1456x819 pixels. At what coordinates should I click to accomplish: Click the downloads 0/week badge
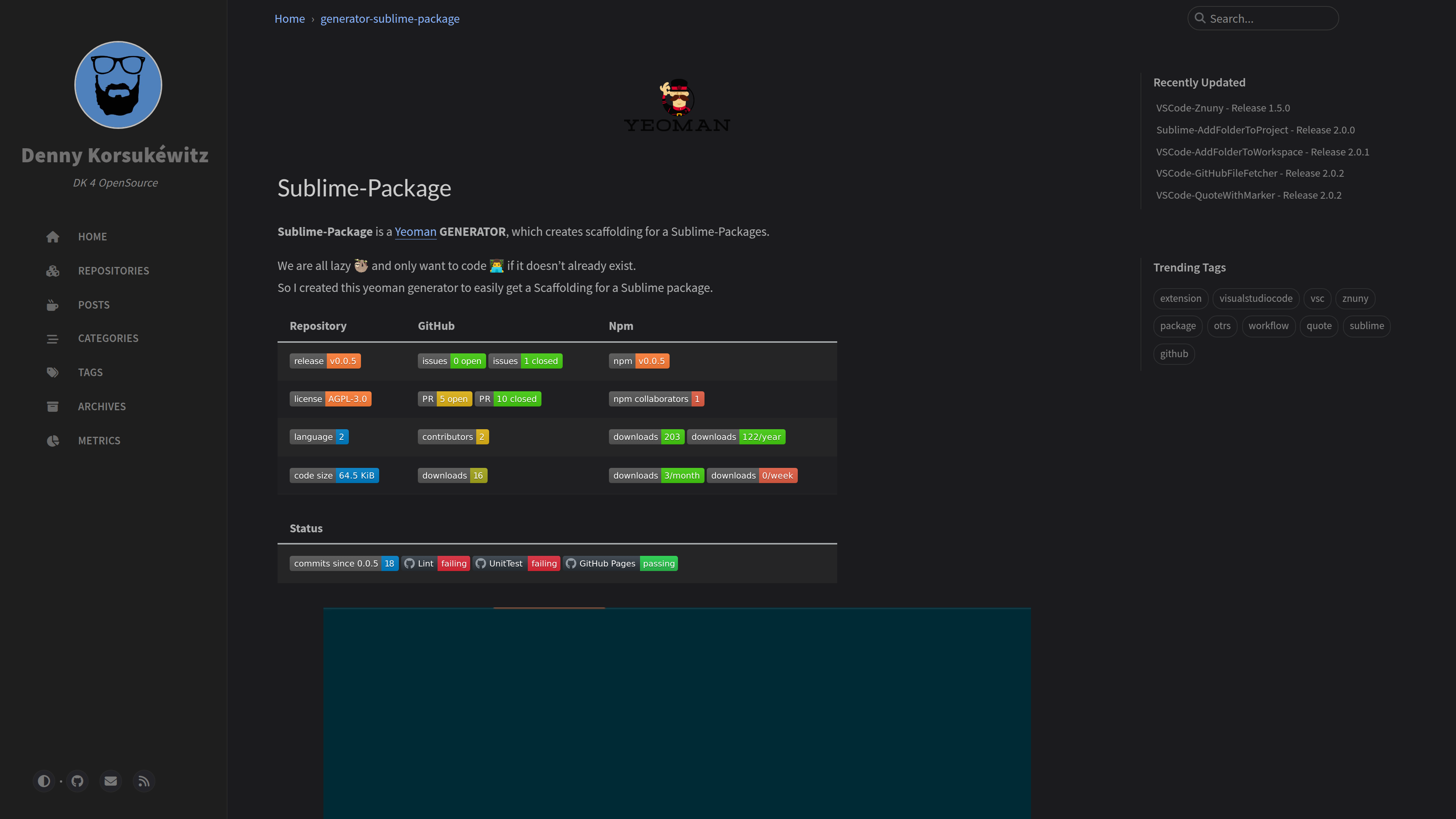pyautogui.click(x=752, y=476)
